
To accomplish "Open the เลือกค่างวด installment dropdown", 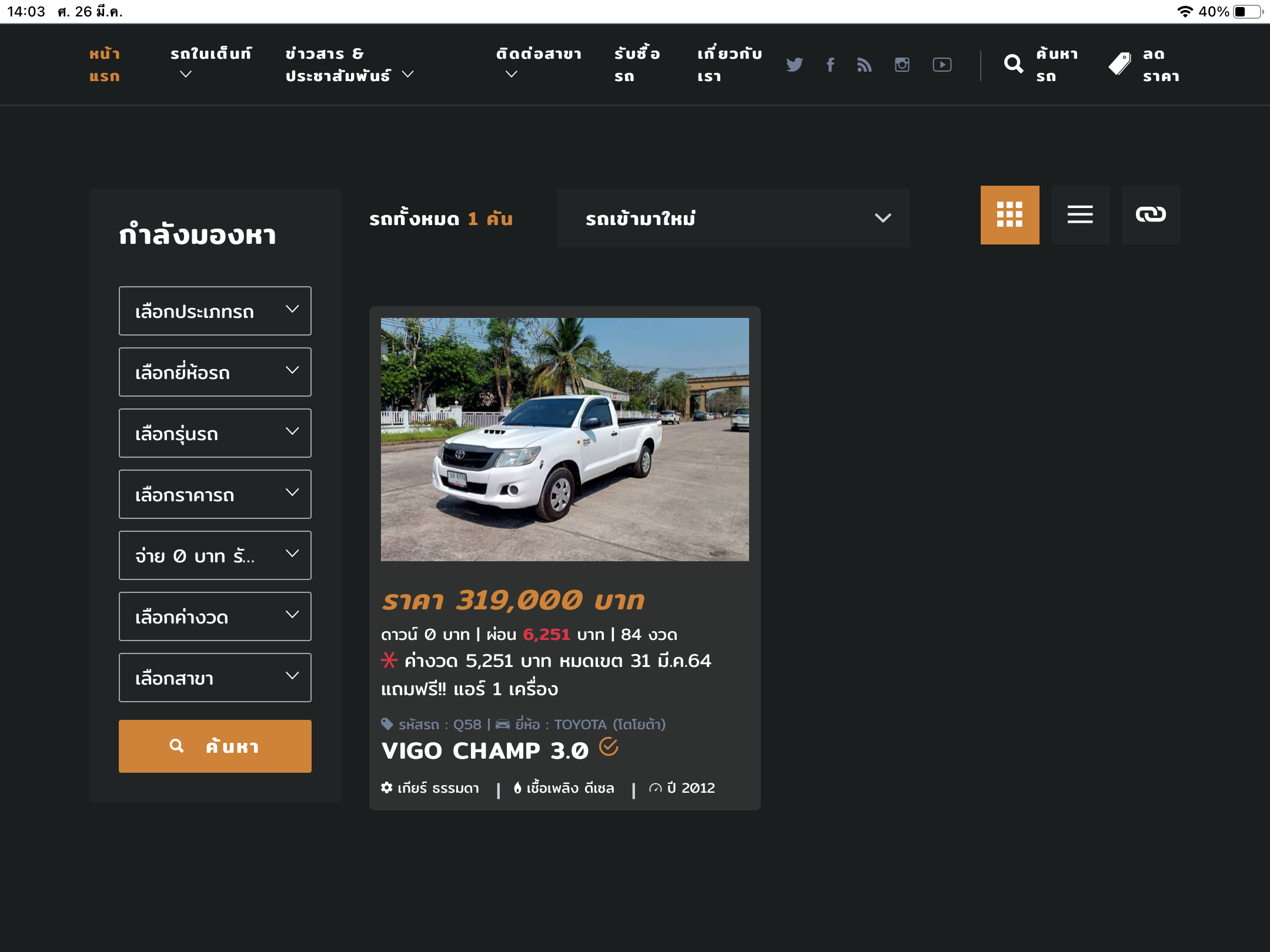I will coord(215,616).
